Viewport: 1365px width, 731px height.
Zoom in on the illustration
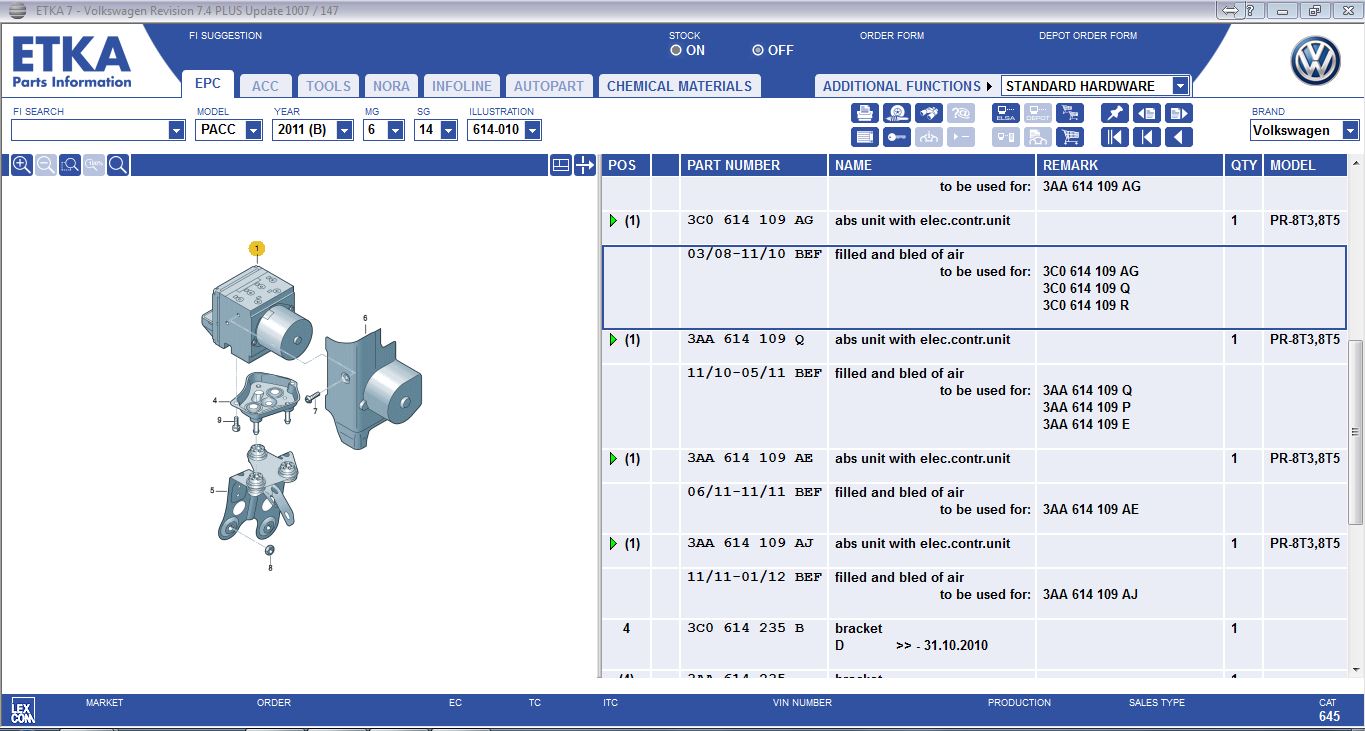(21, 164)
